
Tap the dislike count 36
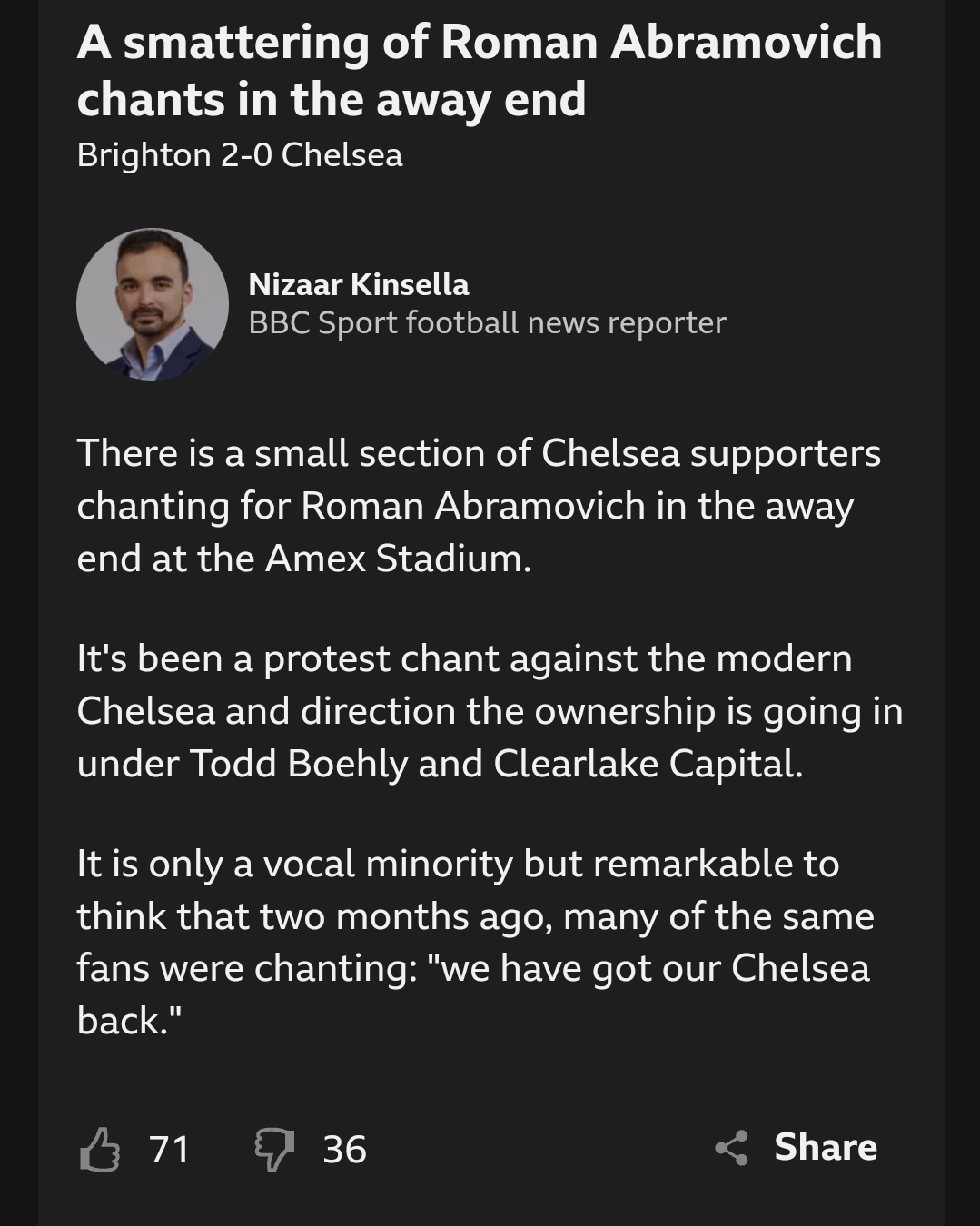(345, 1150)
